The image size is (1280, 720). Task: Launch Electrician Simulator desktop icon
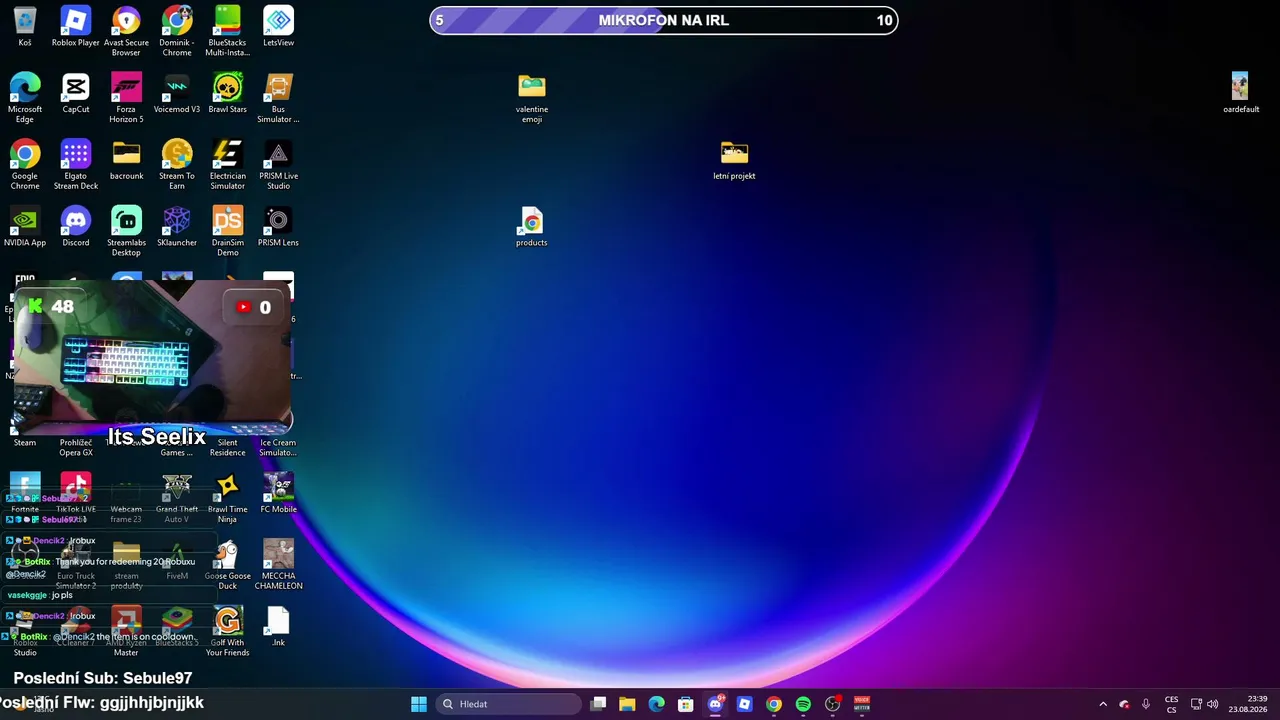pos(227,165)
